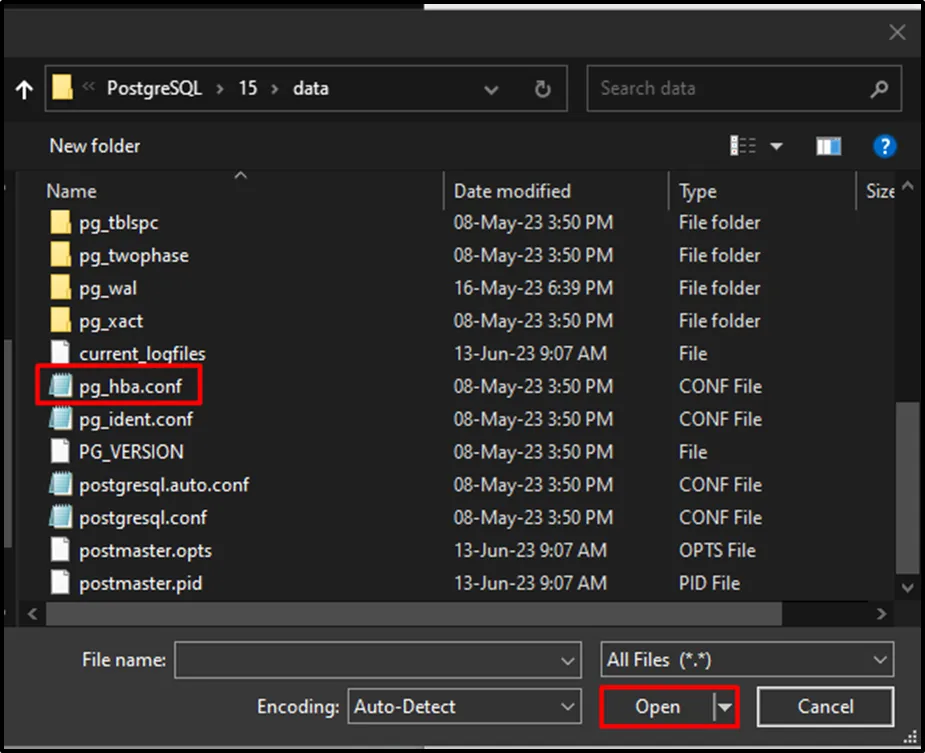
Task: Select the pg_hba.conf file
Action: (x=130, y=386)
